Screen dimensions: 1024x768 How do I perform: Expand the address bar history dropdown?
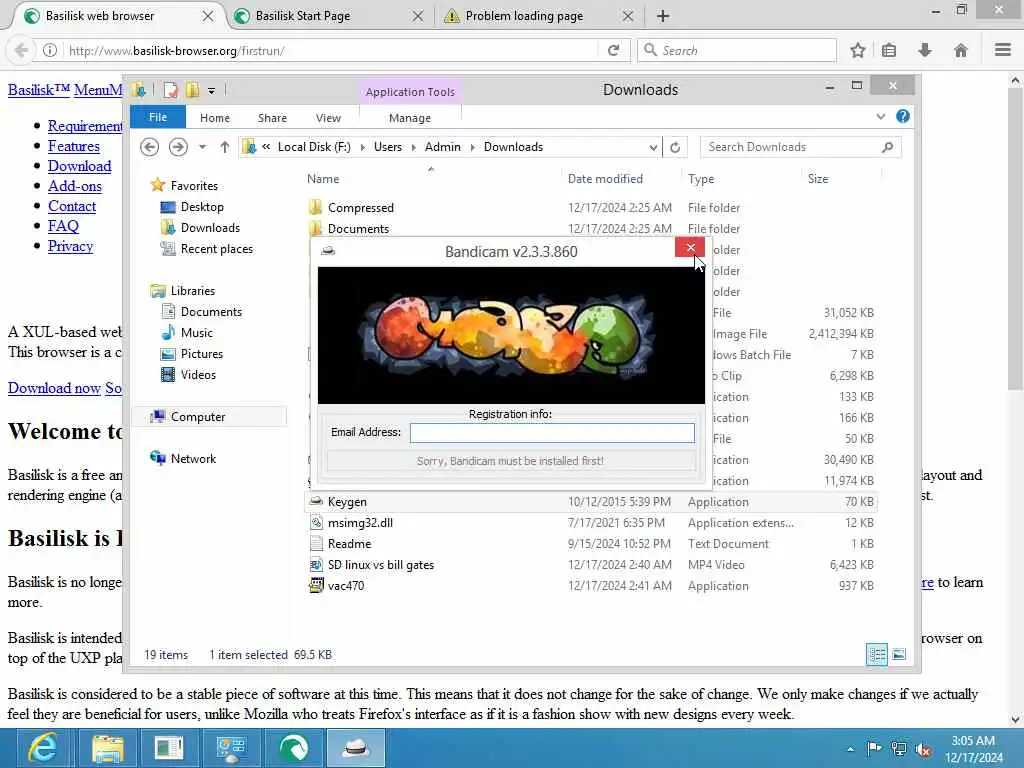(x=652, y=147)
